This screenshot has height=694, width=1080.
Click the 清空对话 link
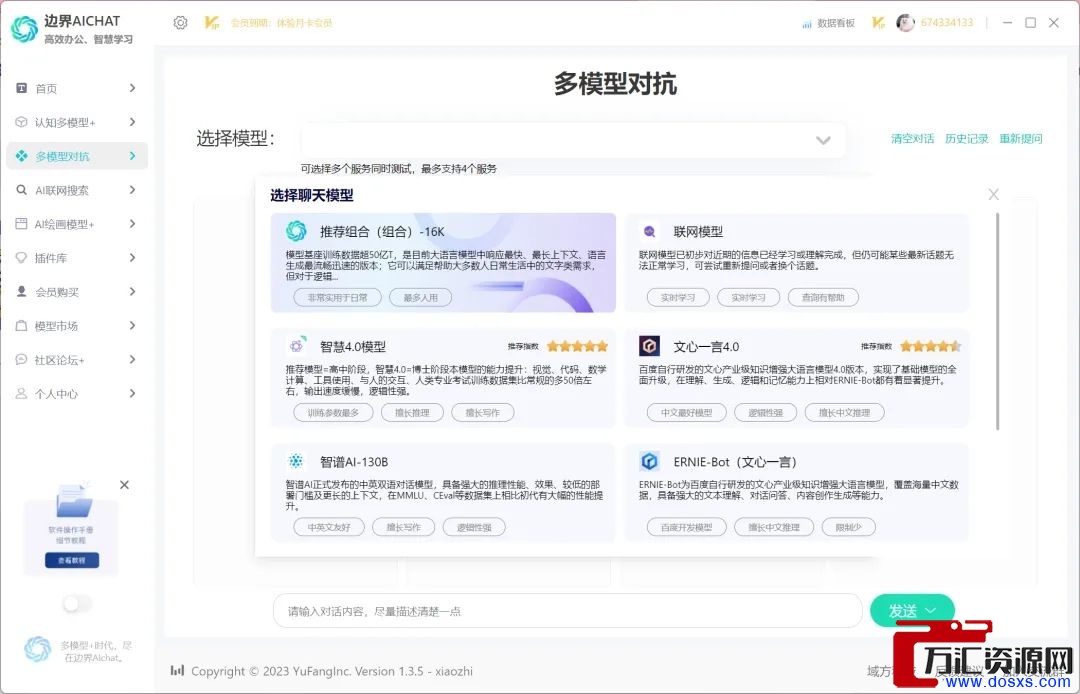[x=913, y=138]
